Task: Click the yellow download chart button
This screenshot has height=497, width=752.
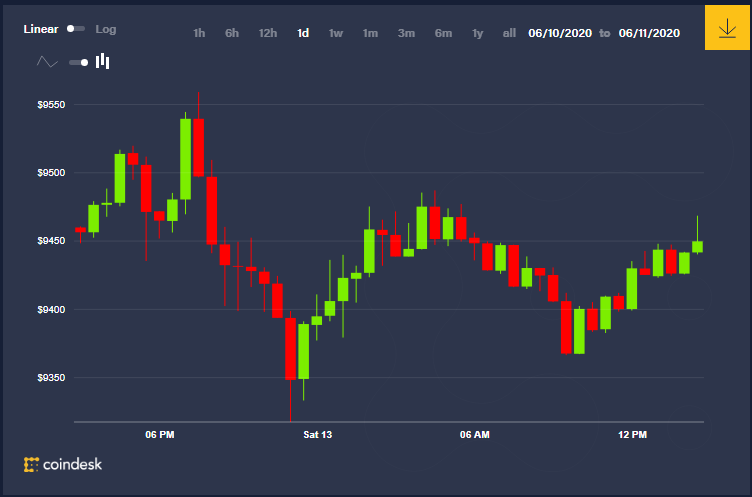Action: (727, 27)
